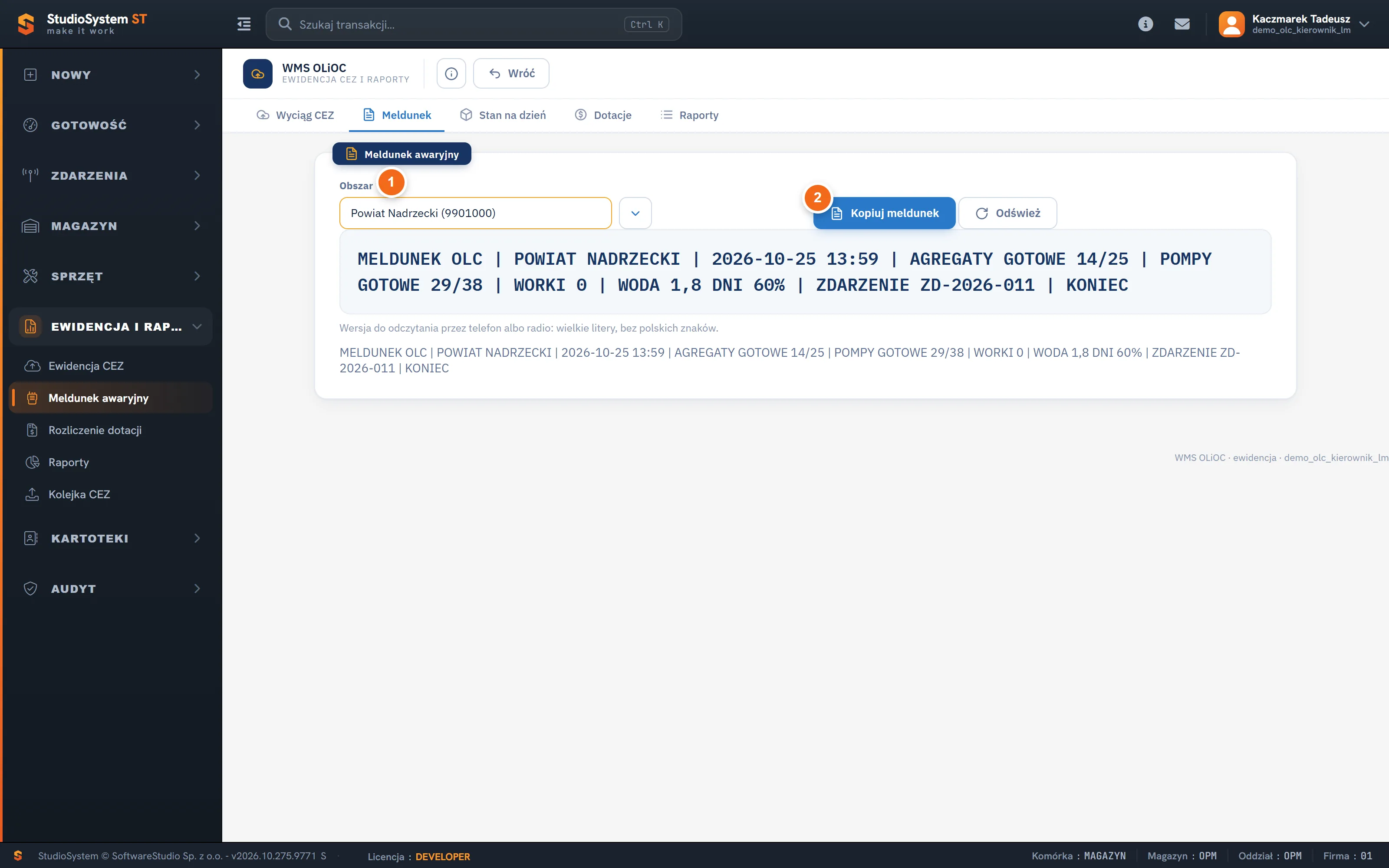Click the Obszar field Powiat Nadrzecki
This screenshot has width=1389, height=868.
pos(475,213)
